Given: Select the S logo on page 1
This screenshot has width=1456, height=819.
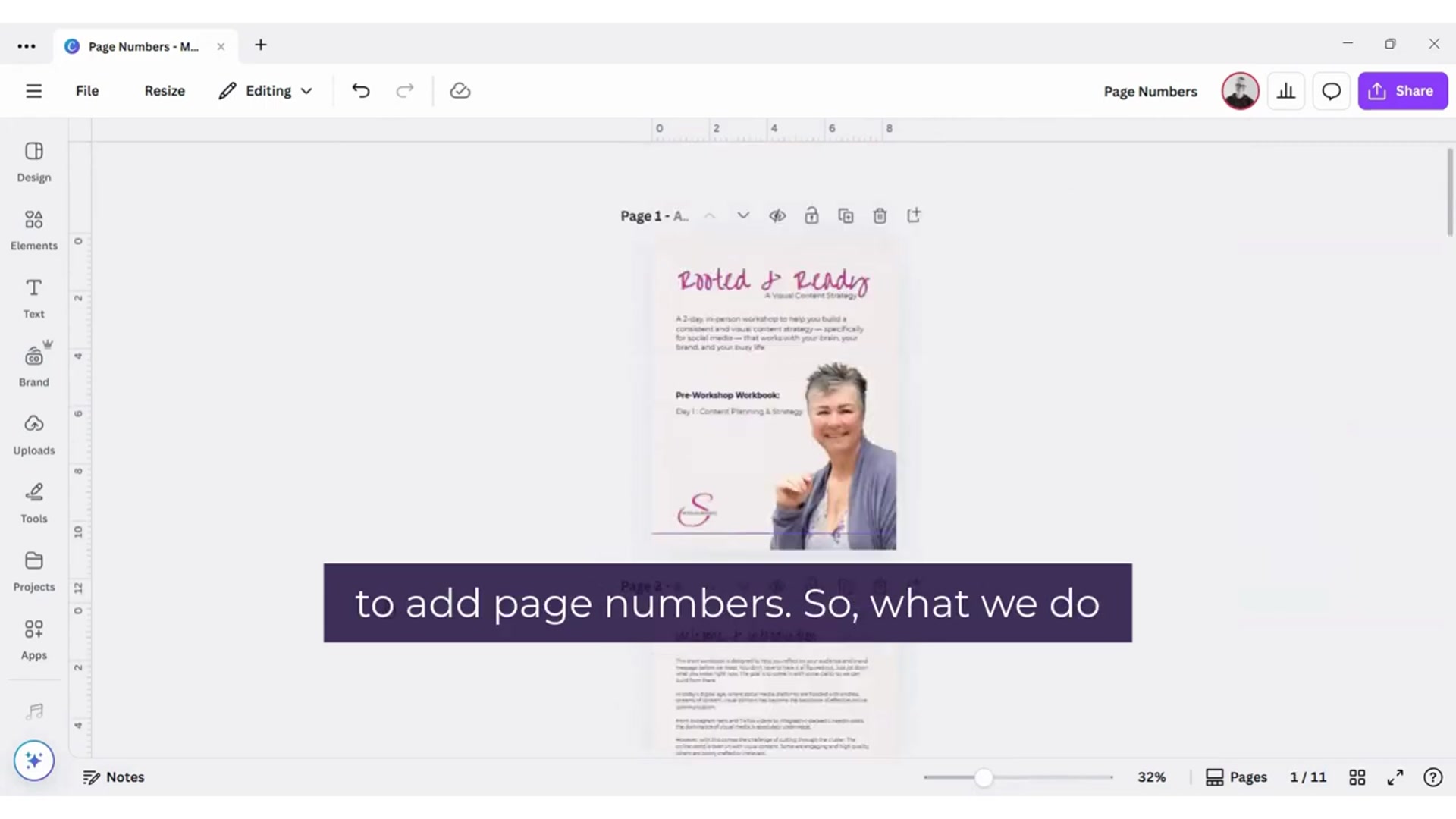Looking at the screenshot, I should (x=697, y=509).
